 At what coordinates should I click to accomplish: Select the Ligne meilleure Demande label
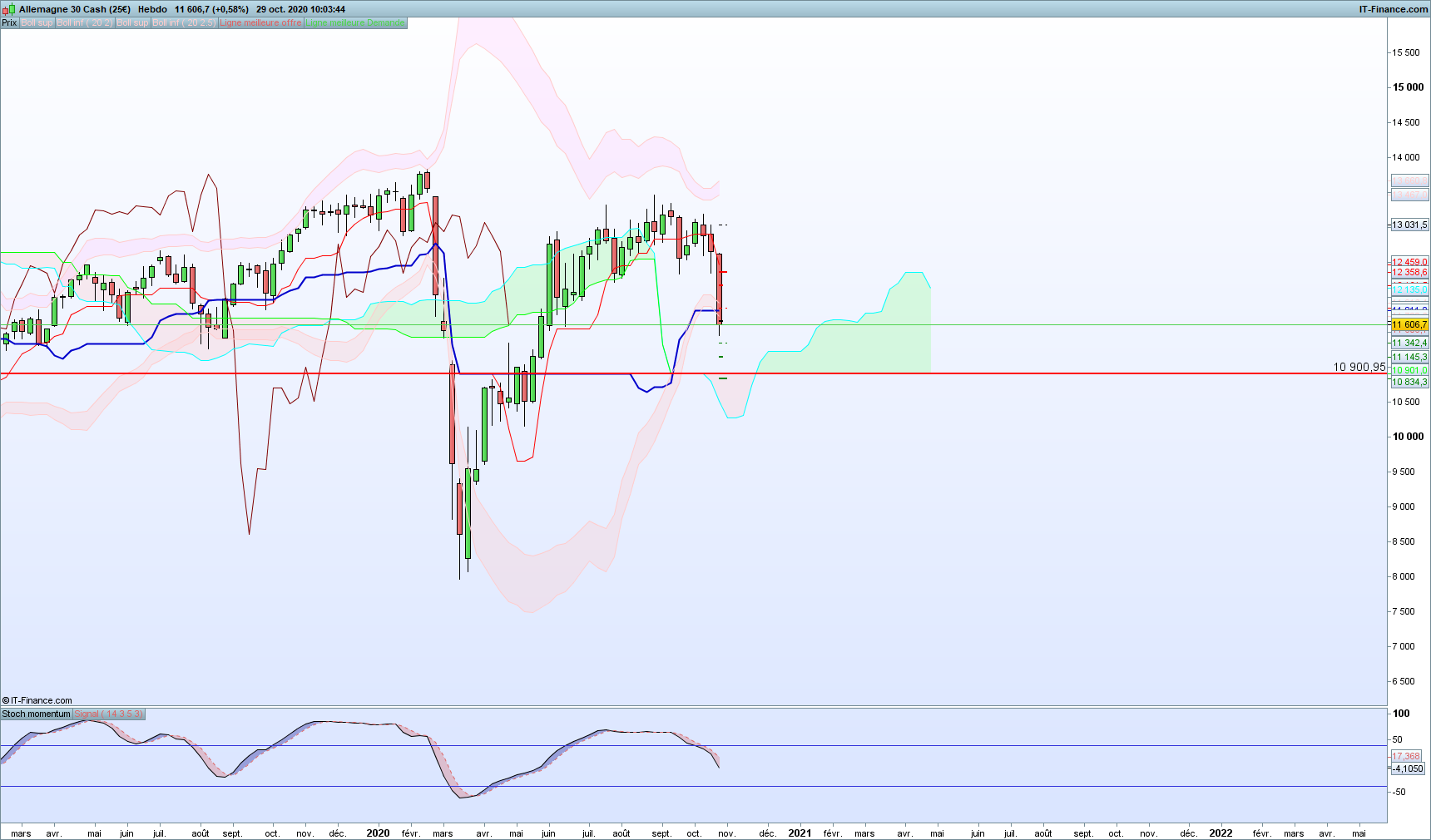pyautogui.click(x=355, y=22)
